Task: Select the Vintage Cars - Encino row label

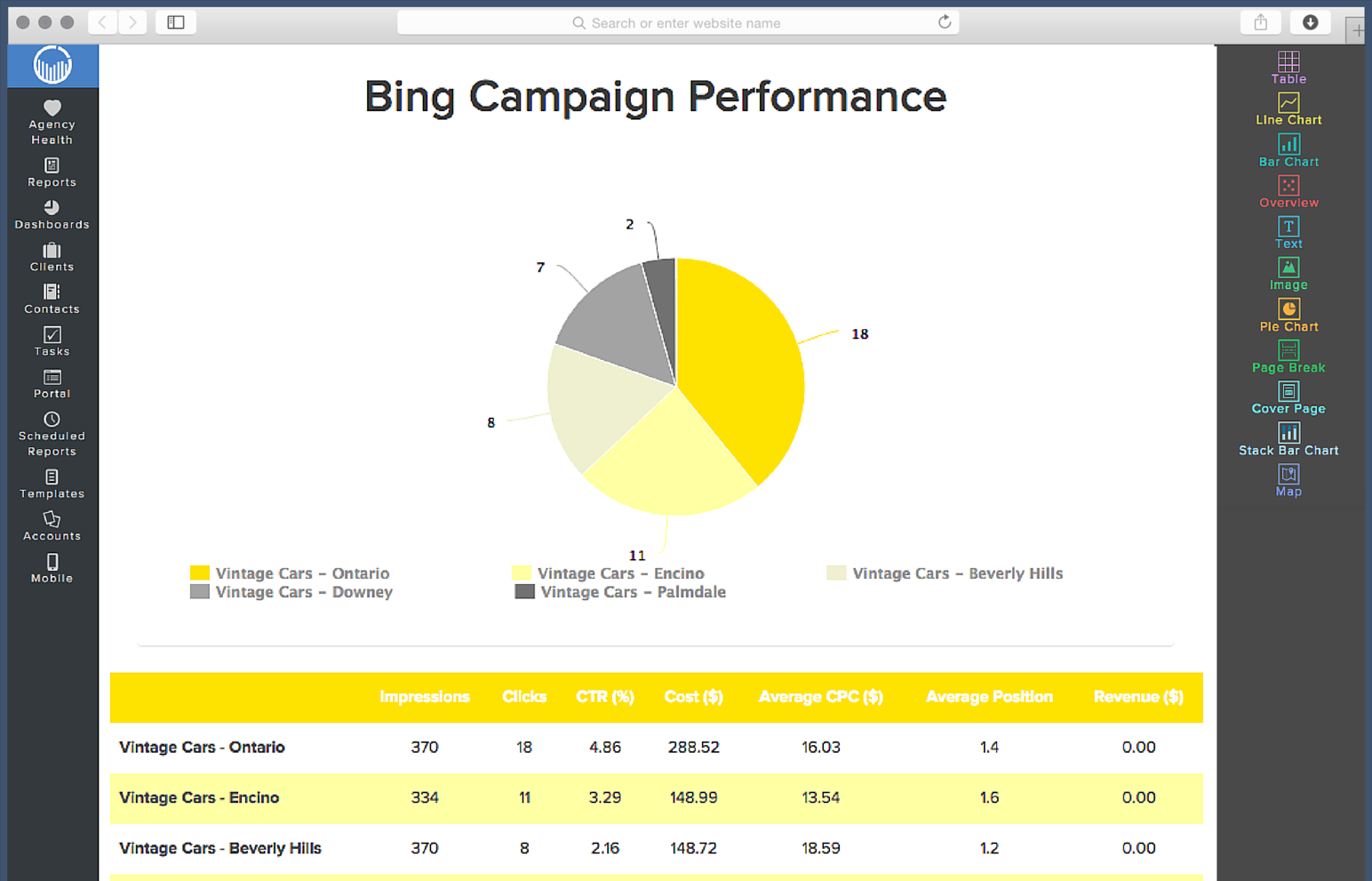Action: (199, 798)
